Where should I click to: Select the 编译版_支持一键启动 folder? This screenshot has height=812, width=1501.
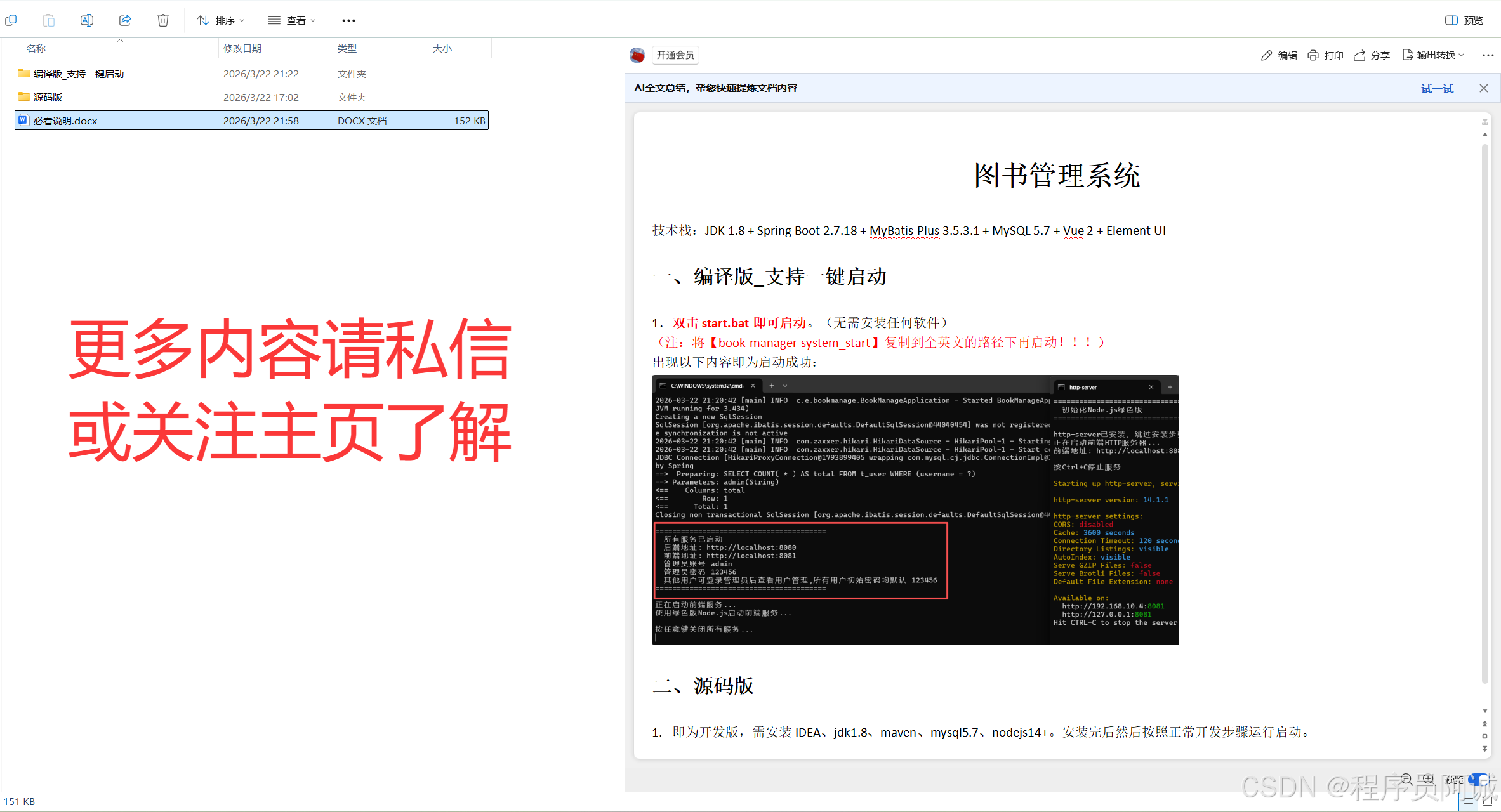click(79, 74)
